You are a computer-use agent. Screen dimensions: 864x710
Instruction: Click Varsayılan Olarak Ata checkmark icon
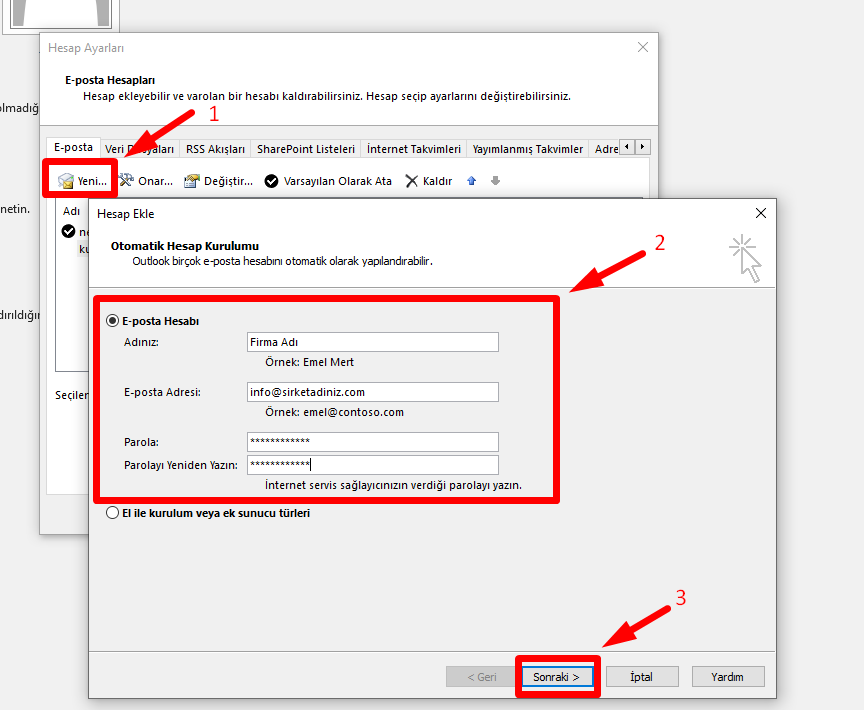[271, 181]
